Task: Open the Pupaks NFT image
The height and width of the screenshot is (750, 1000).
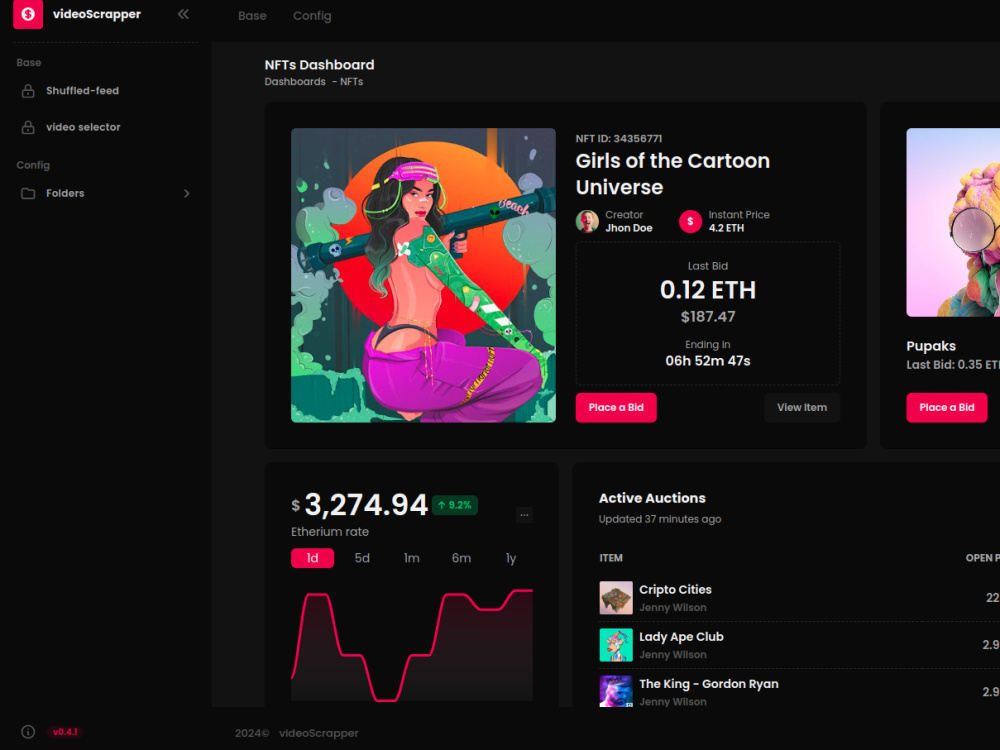Action: click(x=953, y=223)
